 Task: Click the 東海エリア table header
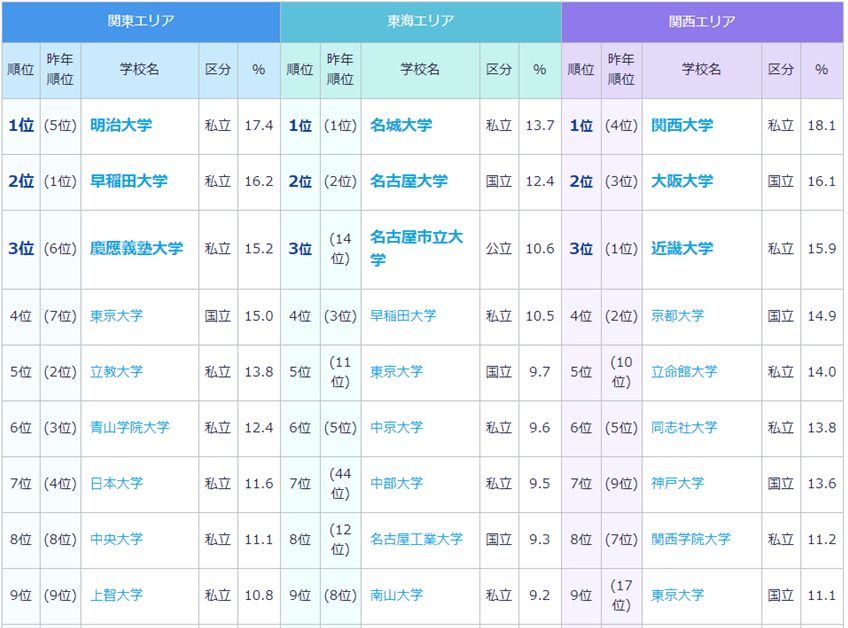pos(421,22)
